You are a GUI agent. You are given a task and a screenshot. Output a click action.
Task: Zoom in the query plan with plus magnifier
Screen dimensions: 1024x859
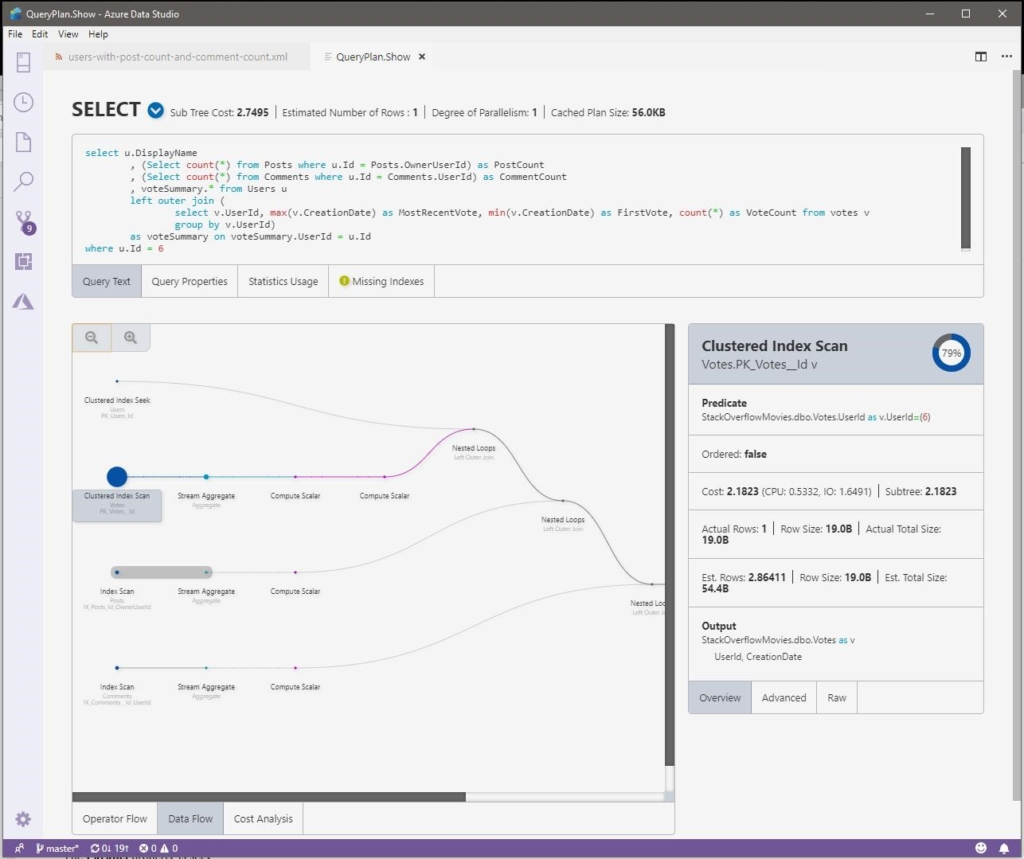point(130,337)
